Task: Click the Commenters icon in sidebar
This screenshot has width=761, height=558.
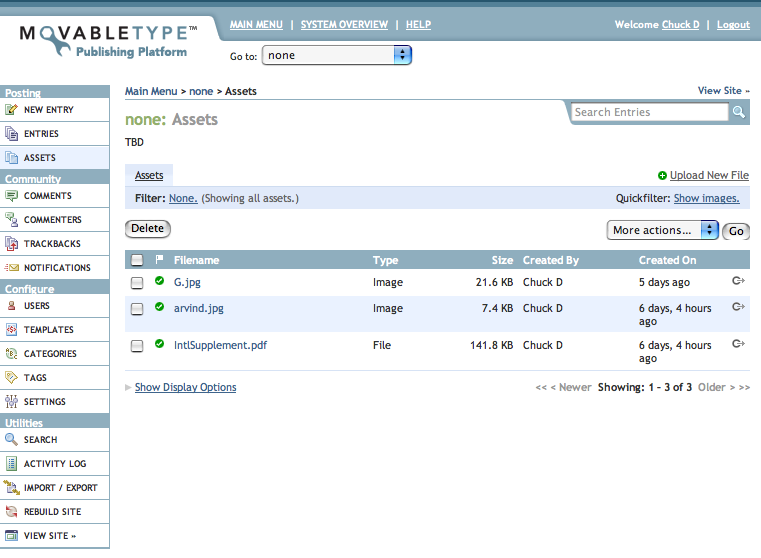Action: [x=11, y=219]
